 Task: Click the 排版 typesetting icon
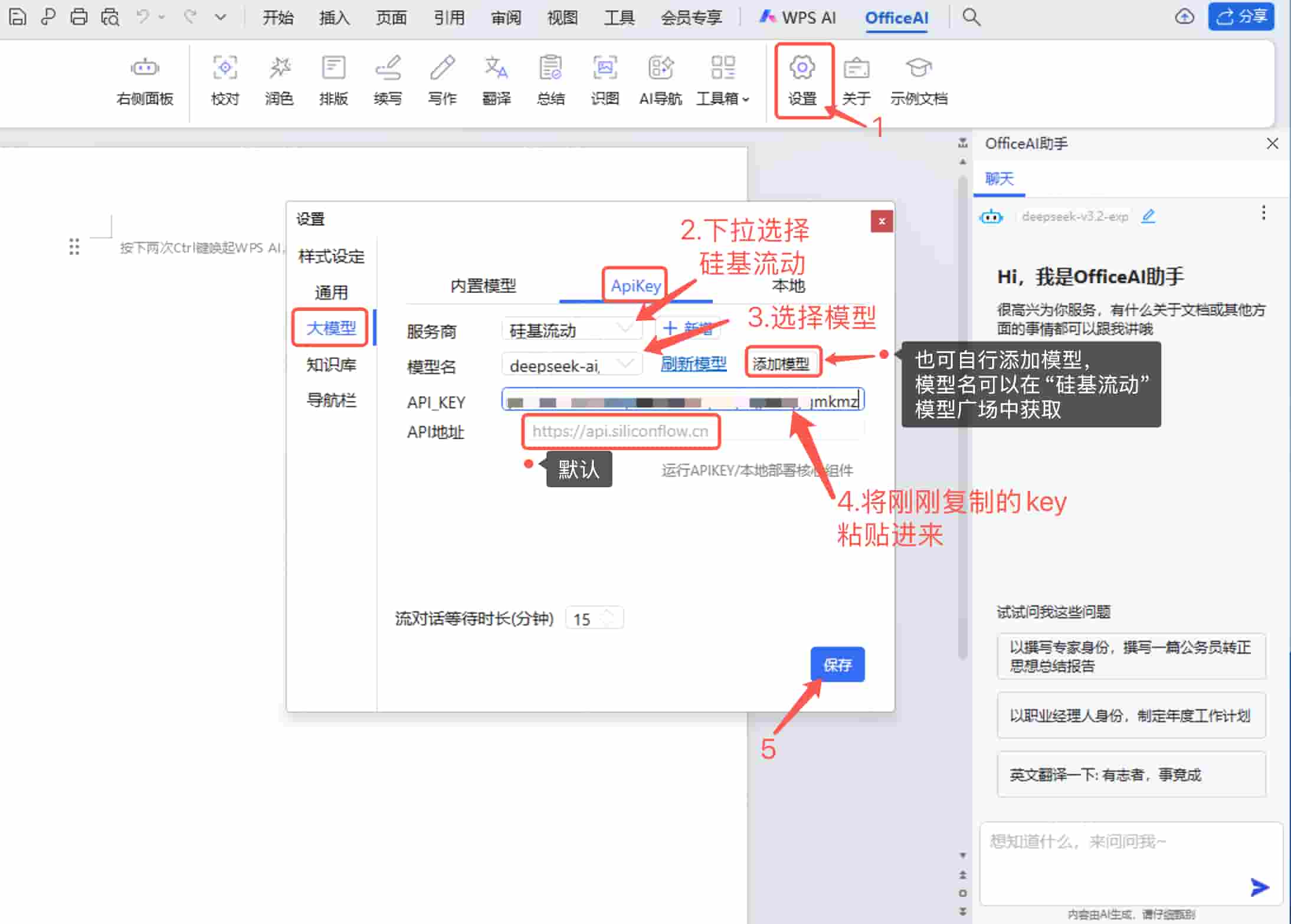point(333,80)
